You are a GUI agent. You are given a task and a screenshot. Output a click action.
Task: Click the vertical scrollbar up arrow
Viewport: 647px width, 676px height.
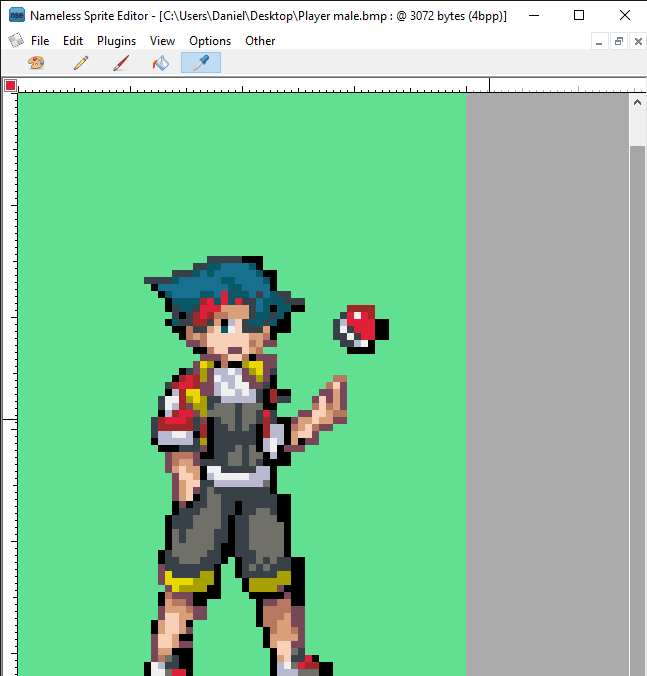point(637,103)
